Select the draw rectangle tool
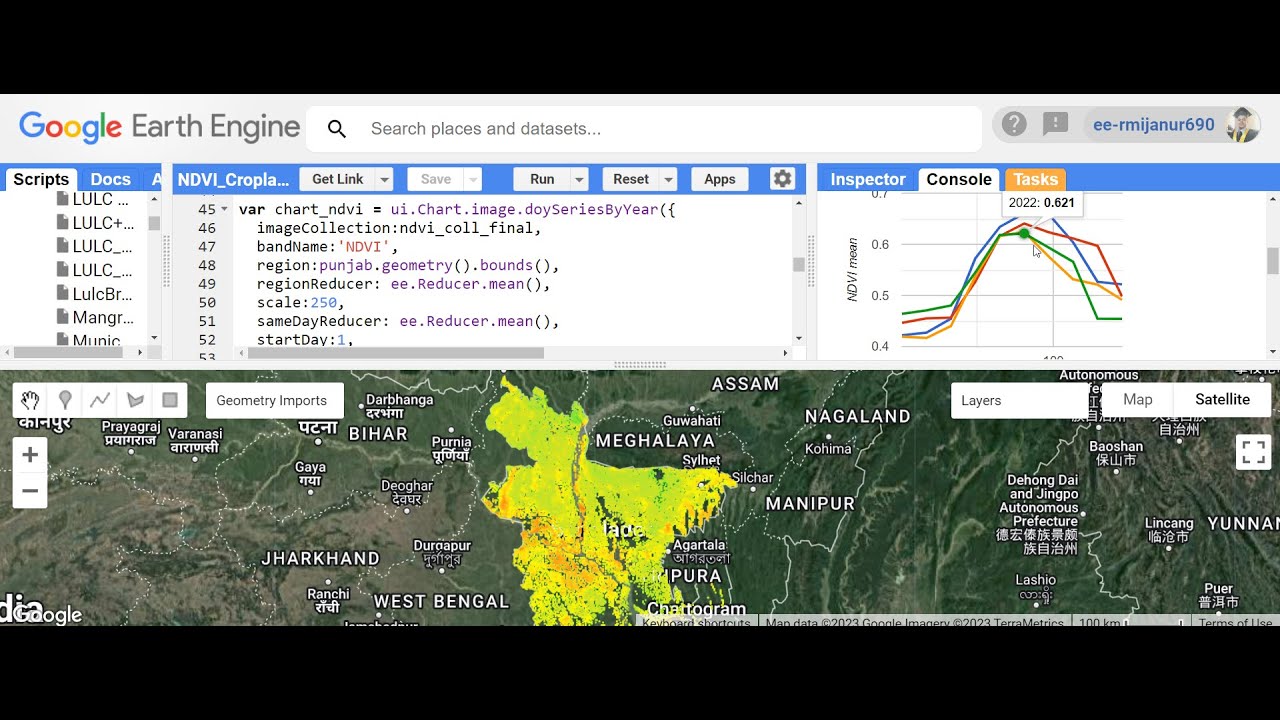1280x720 pixels. click(x=170, y=400)
